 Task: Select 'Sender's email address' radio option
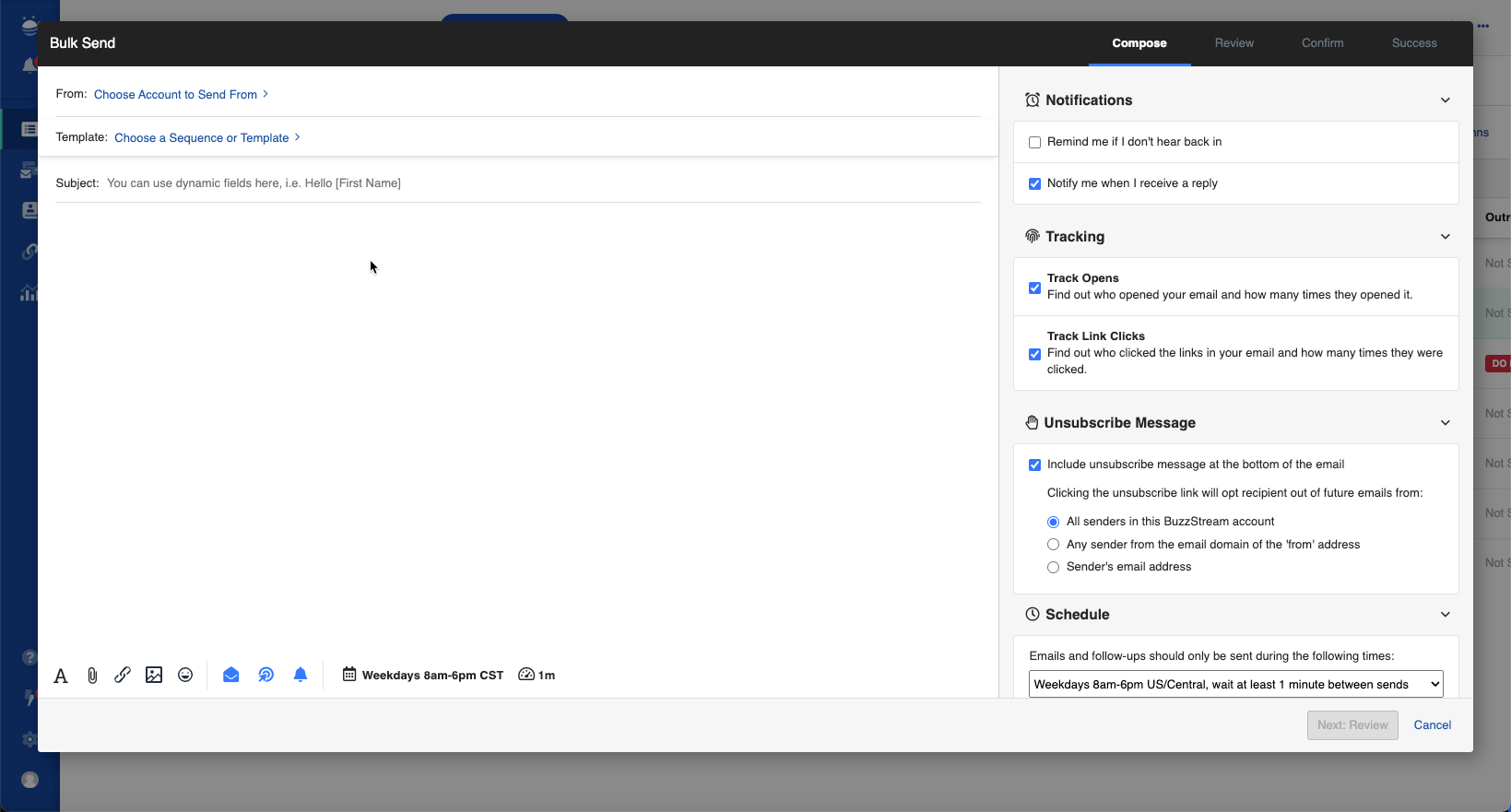pyautogui.click(x=1053, y=568)
